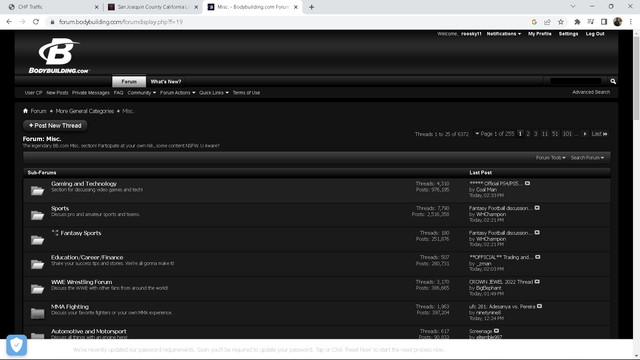Close the CHP Traffic tab

96,7
